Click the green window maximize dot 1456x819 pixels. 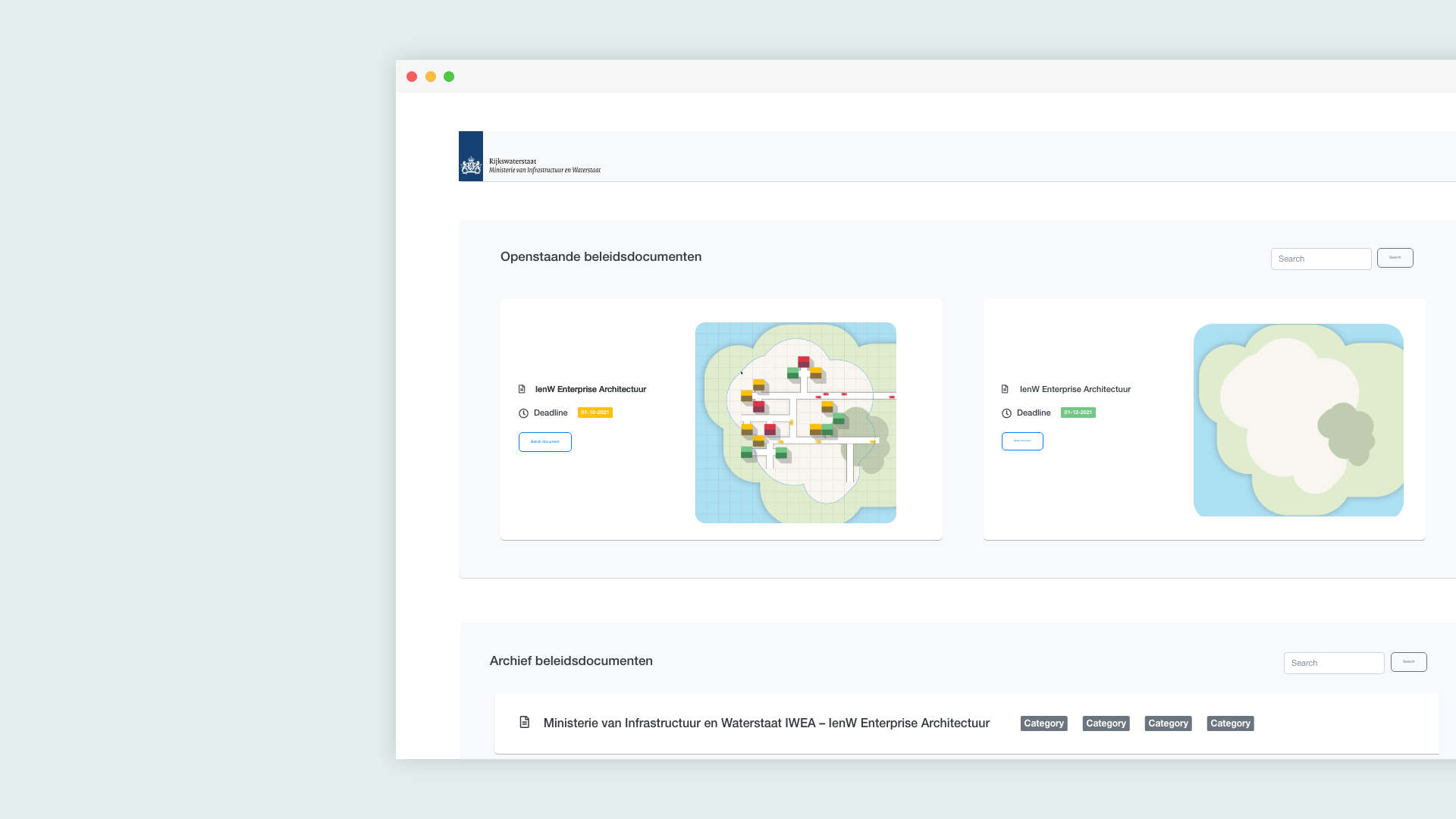coord(449,77)
